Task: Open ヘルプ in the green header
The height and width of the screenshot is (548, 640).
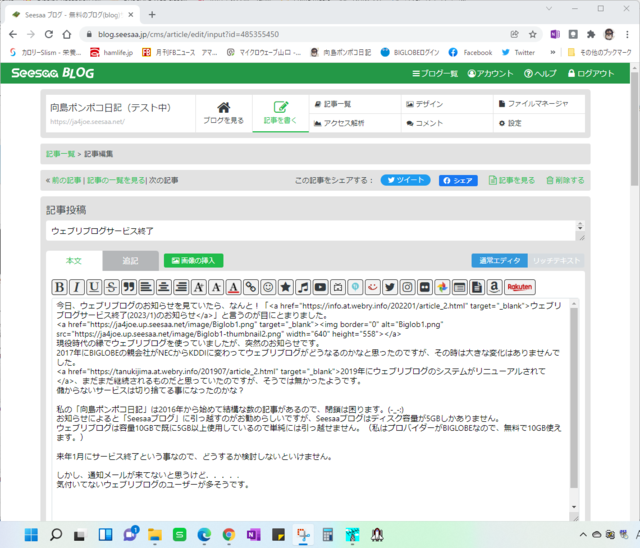Action: point(540,73)
